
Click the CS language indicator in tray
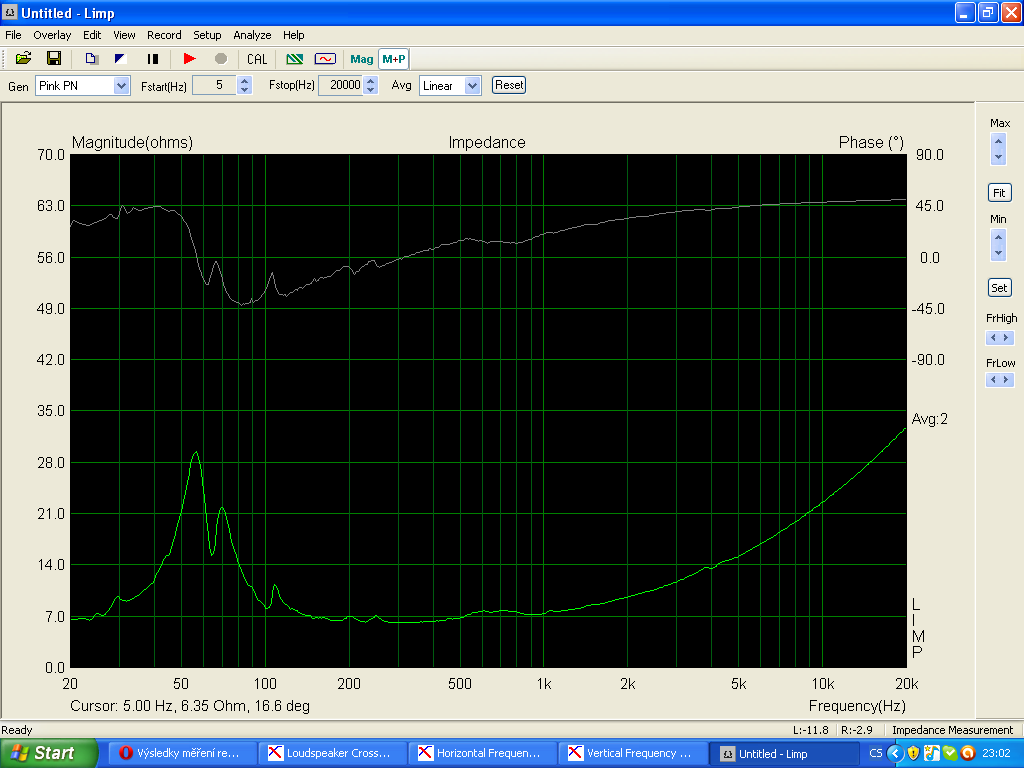876,754
